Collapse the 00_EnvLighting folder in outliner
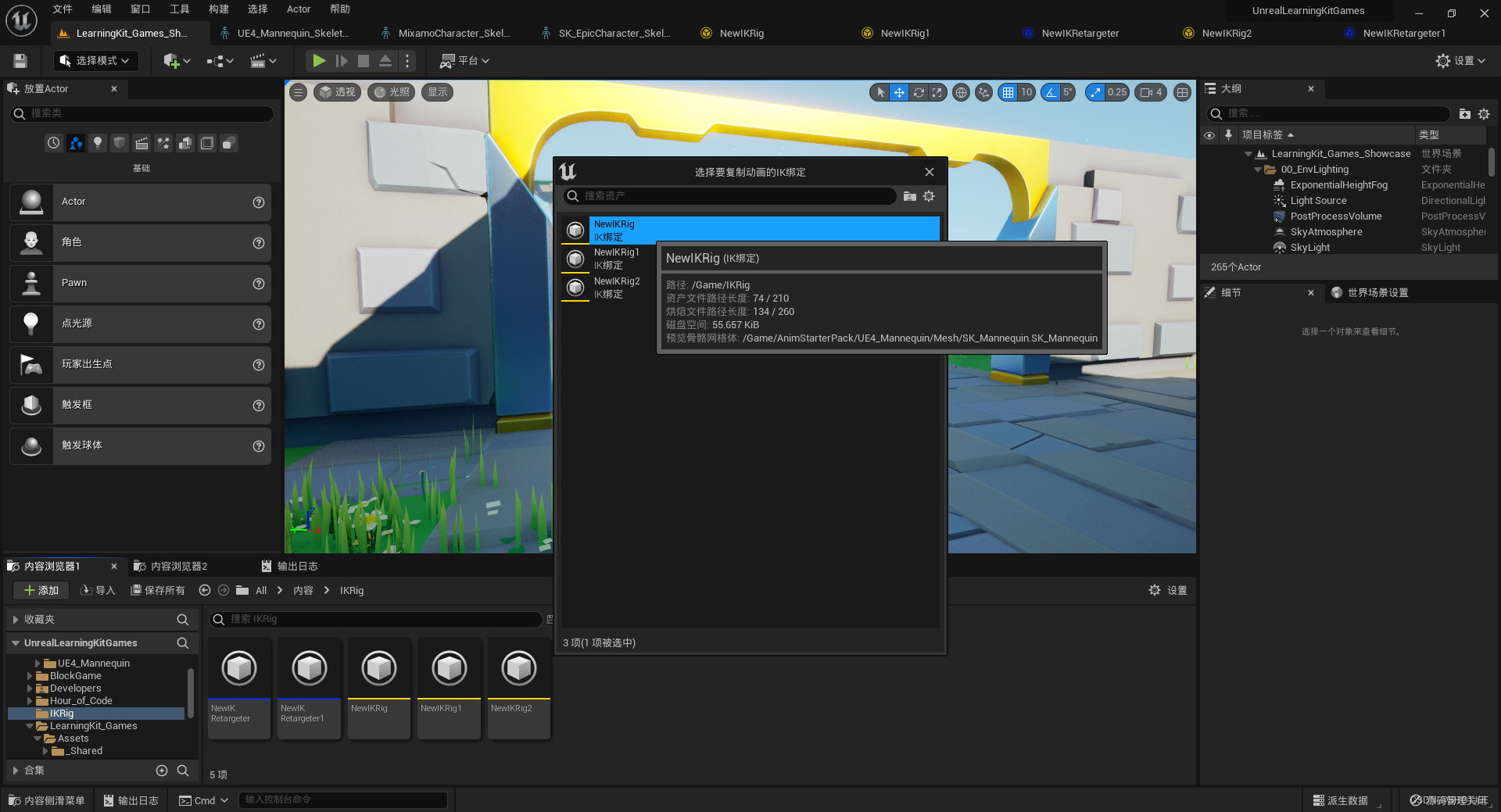The width and height of the screenshot is (1501, 812). point(1258,170)
